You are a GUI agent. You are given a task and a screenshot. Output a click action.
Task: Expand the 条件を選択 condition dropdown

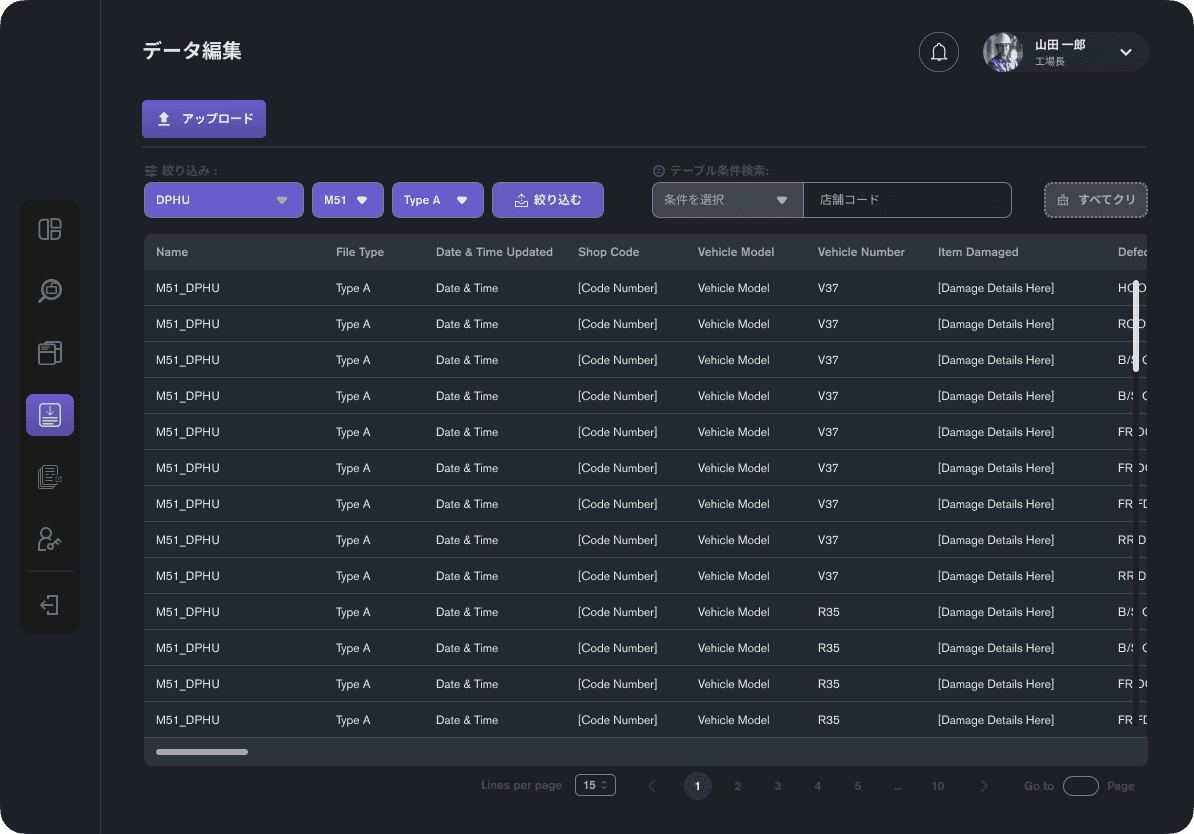(727, 200)
